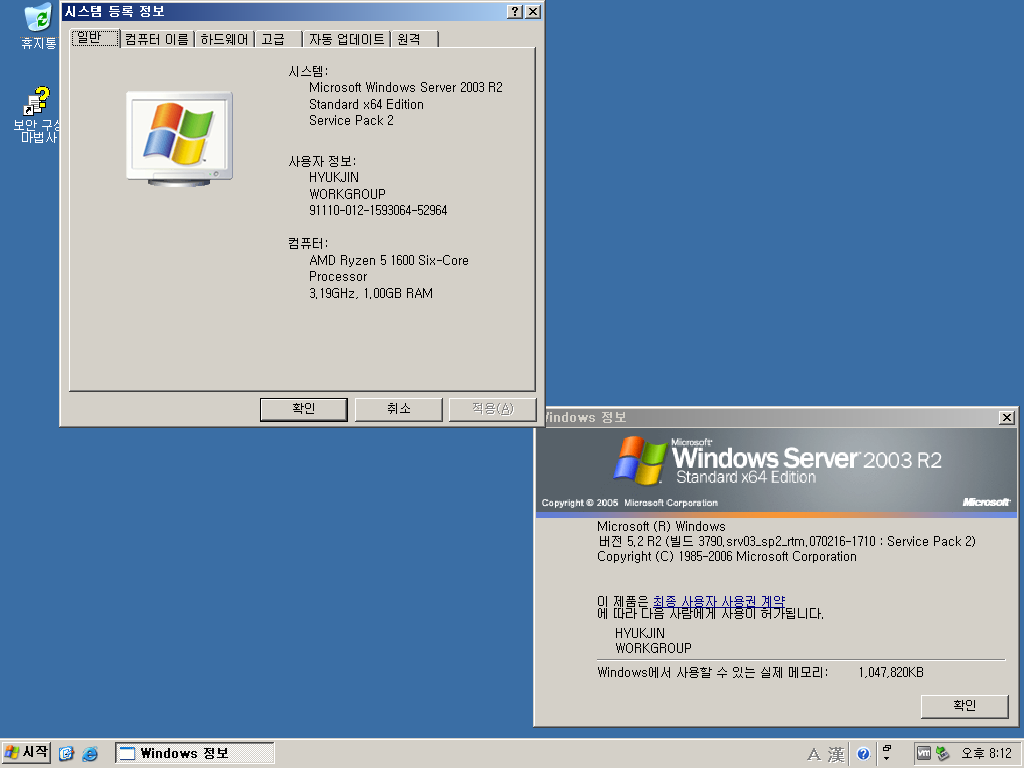
Task: Click 확인 in Windows 정보 dialog
Action: tap(965, 706)
